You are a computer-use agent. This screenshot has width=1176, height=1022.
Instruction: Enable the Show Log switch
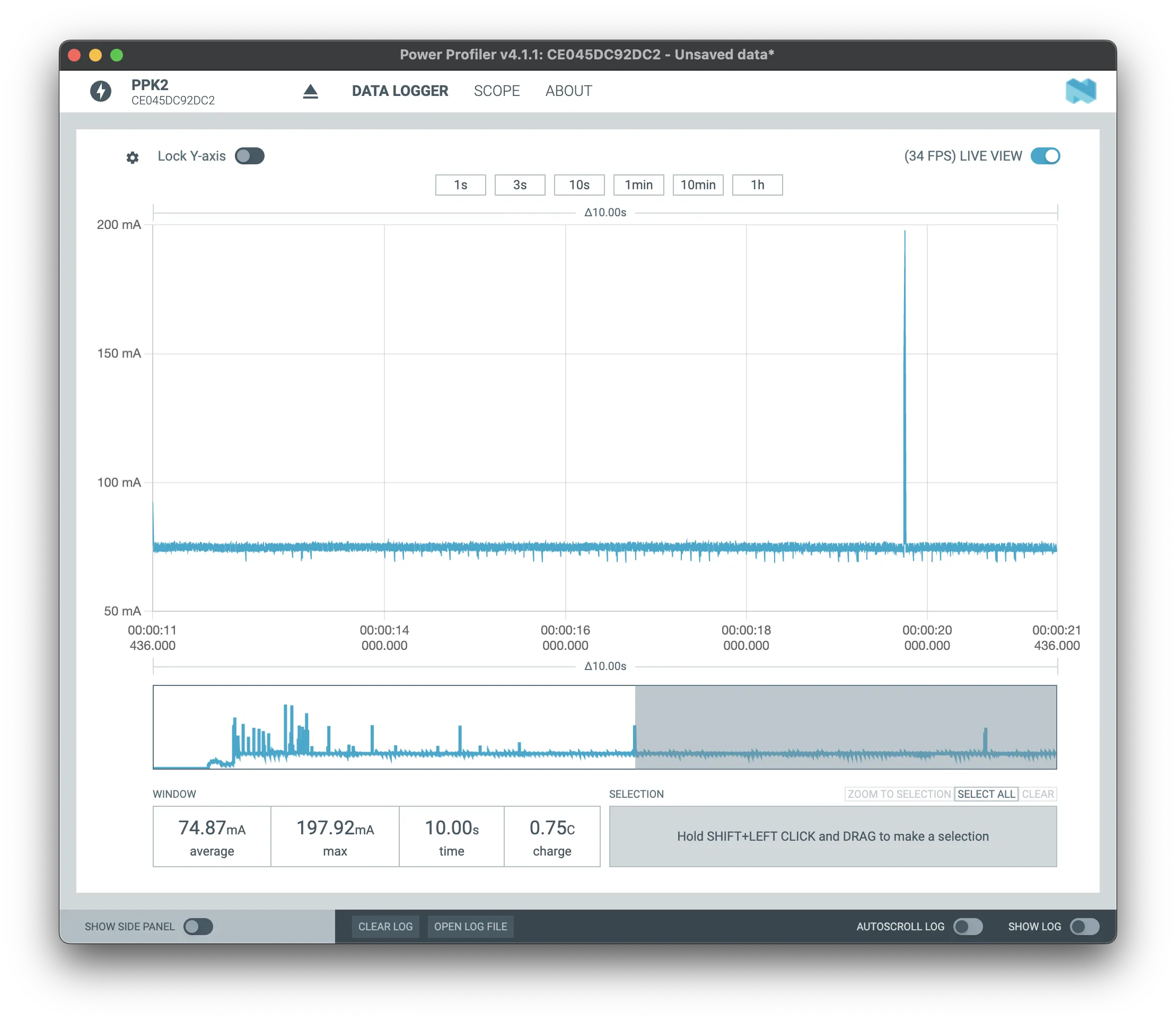coord(1084,927)
